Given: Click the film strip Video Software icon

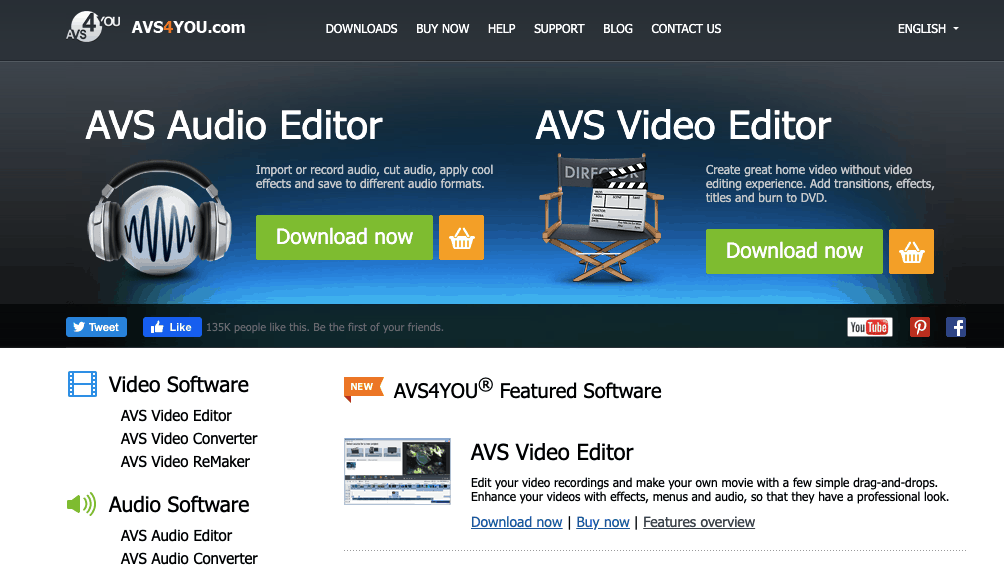Looking at the screenshot, I should coord(83,384).
